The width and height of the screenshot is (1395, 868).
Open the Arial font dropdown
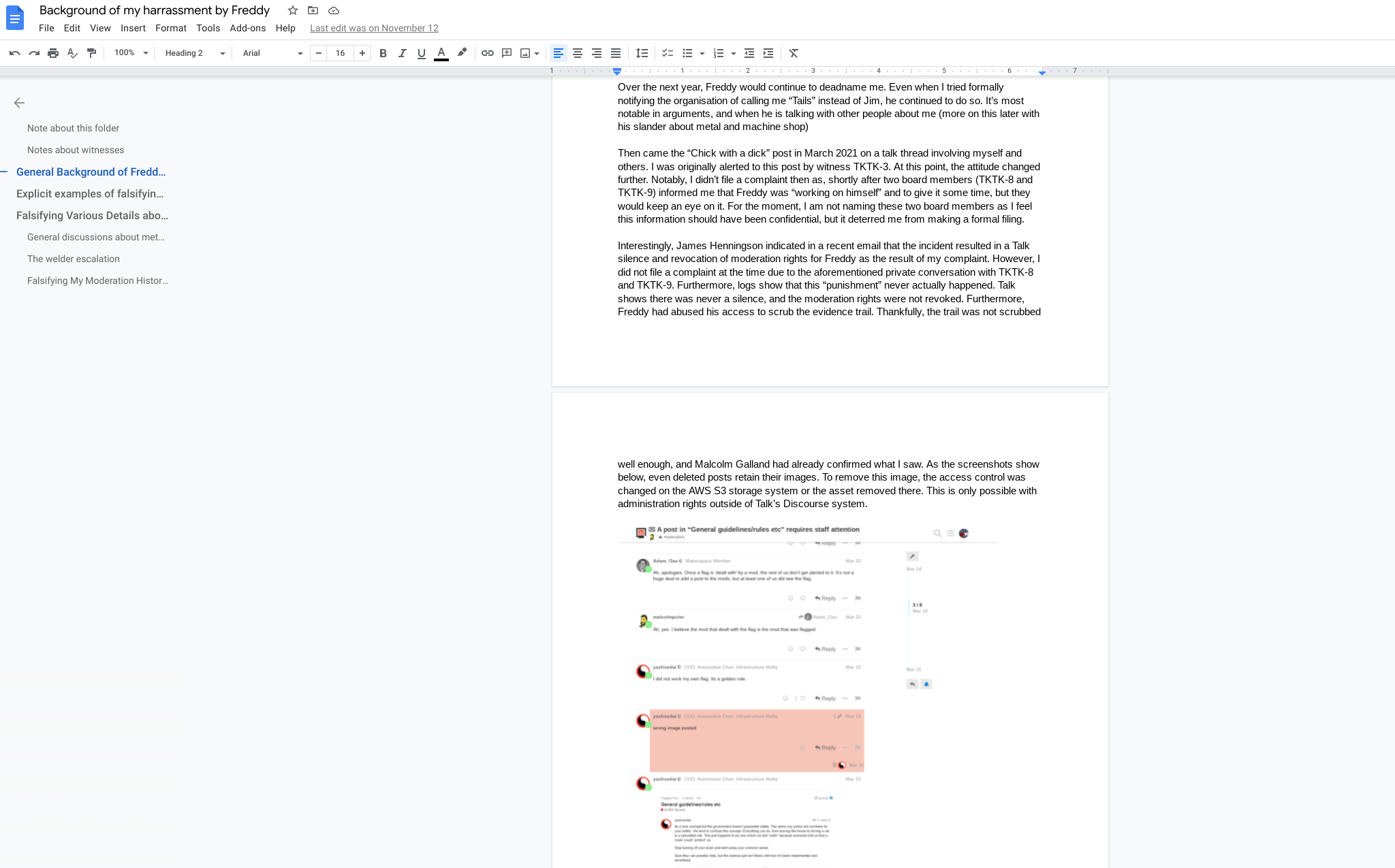272,53
